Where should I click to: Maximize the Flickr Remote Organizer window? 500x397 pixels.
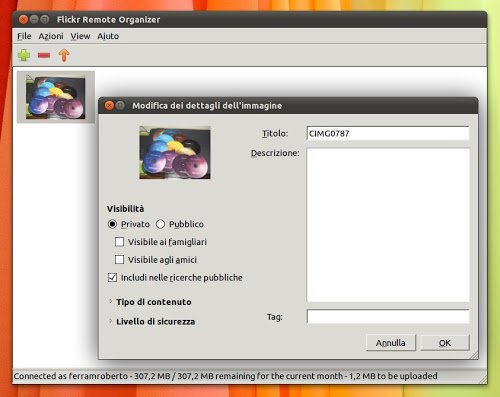tap(45, 19)
